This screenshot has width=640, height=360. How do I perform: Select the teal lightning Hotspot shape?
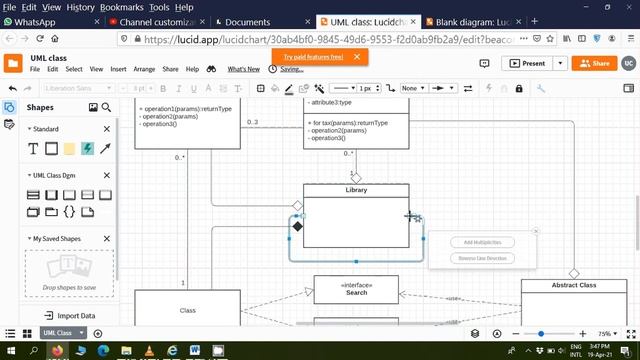tap(87, 149)
